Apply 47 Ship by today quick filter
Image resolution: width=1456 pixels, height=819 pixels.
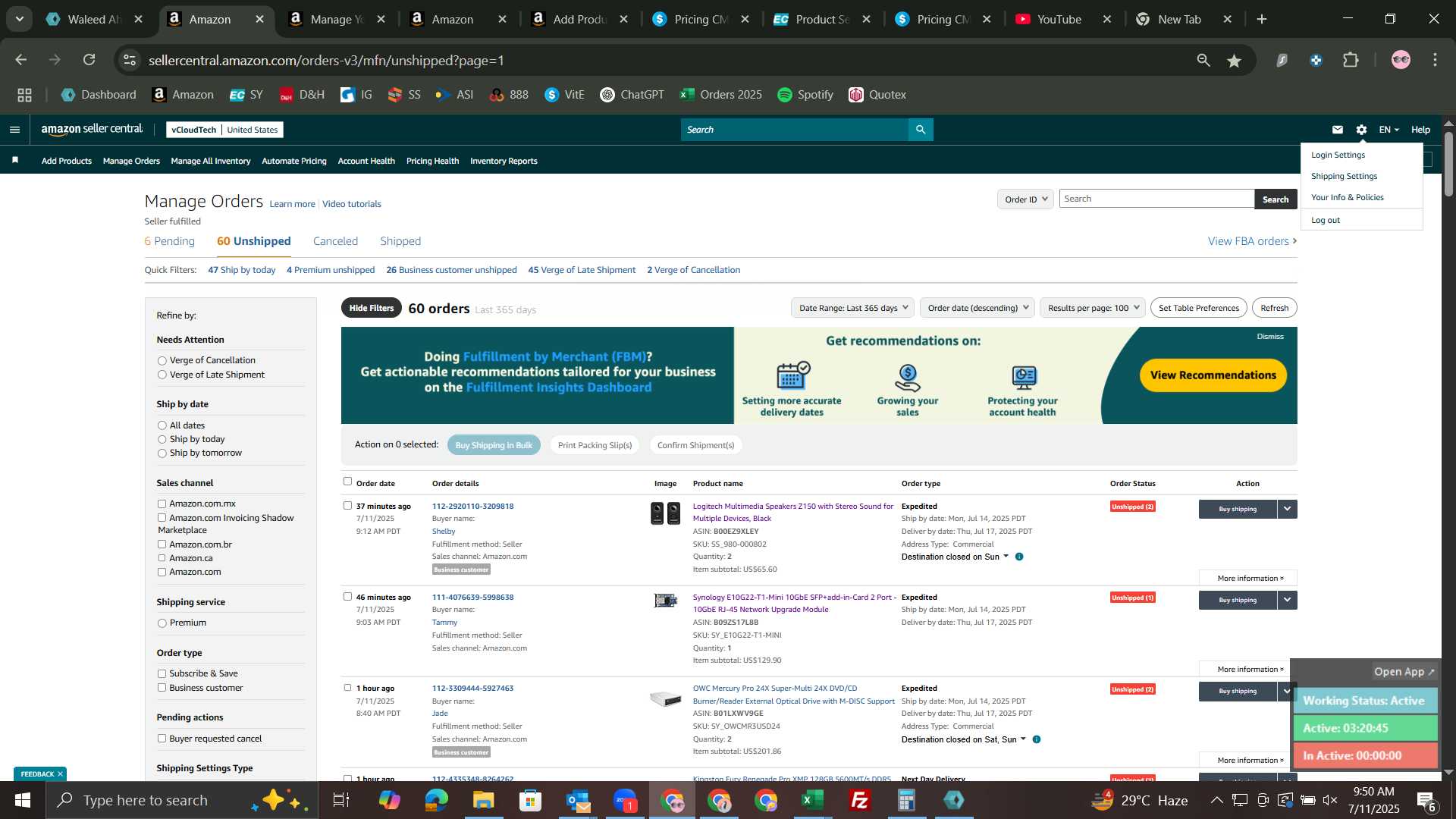242,270
